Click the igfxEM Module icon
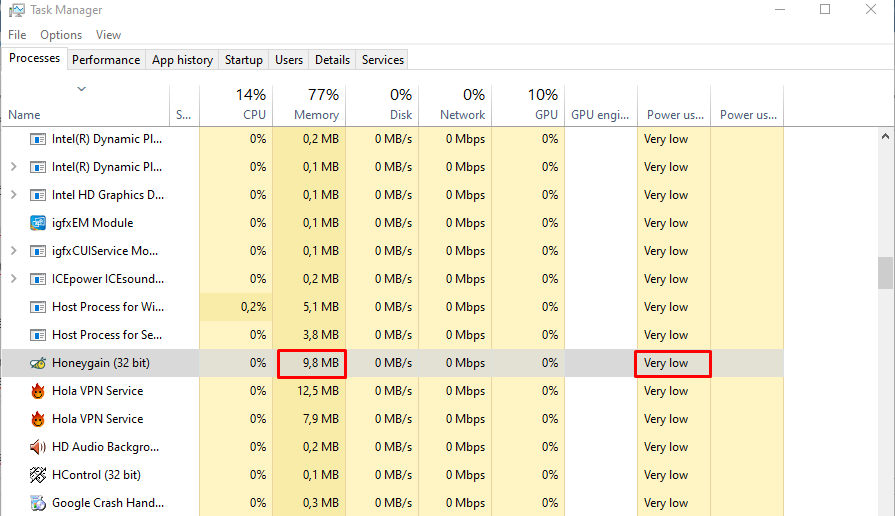The width and height of the screenshot is (895, 516). point(38,223)
